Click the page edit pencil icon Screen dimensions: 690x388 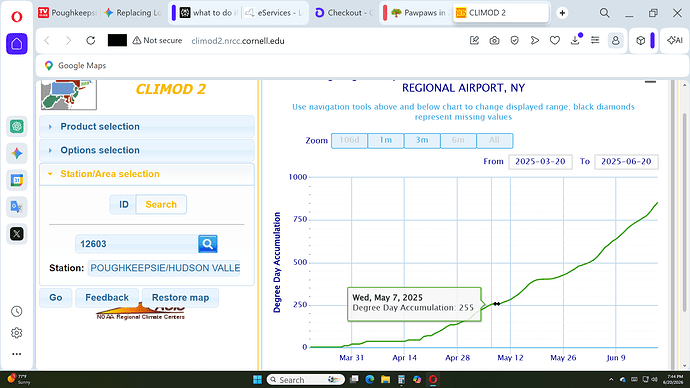tap(474, 40)
